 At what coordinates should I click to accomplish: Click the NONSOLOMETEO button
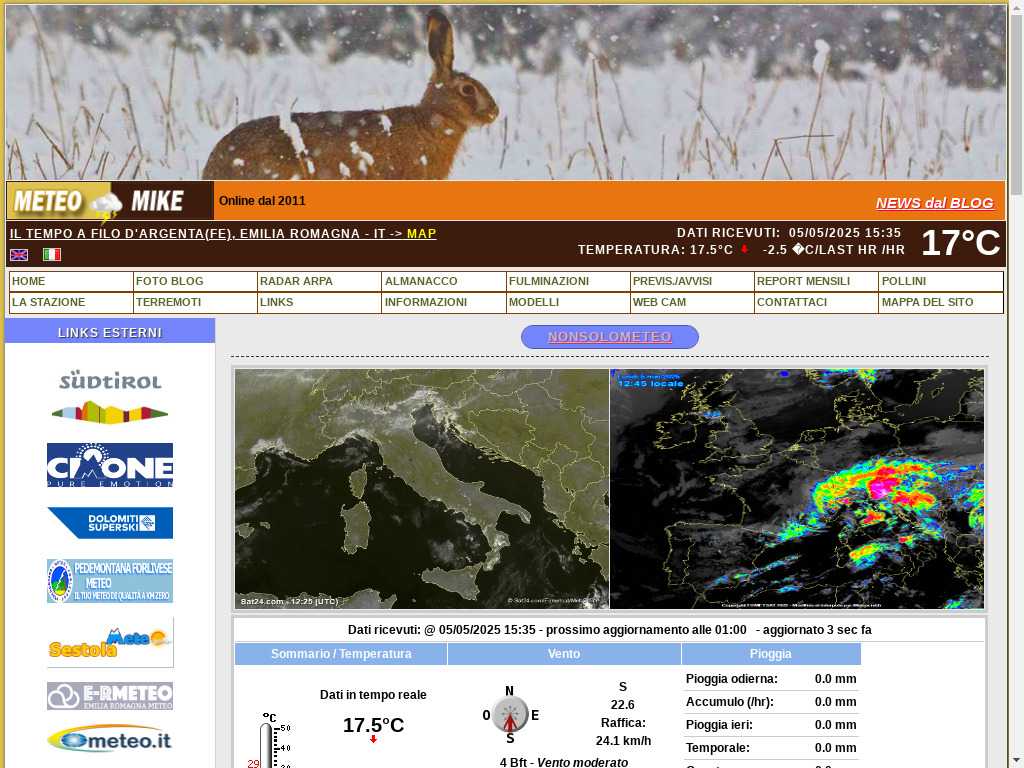pos(610,337)
